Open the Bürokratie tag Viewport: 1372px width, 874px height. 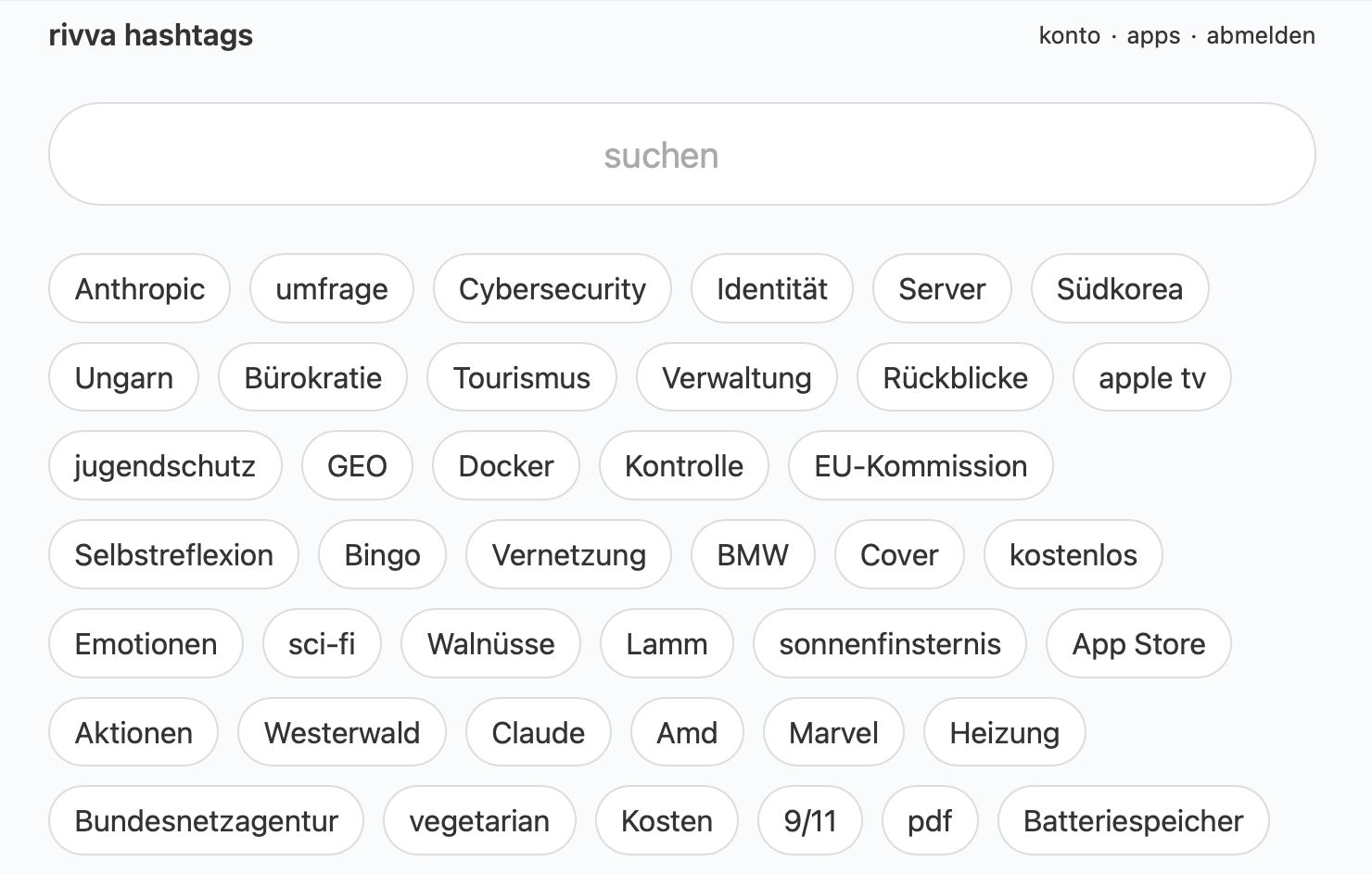(x=312, y=377)
